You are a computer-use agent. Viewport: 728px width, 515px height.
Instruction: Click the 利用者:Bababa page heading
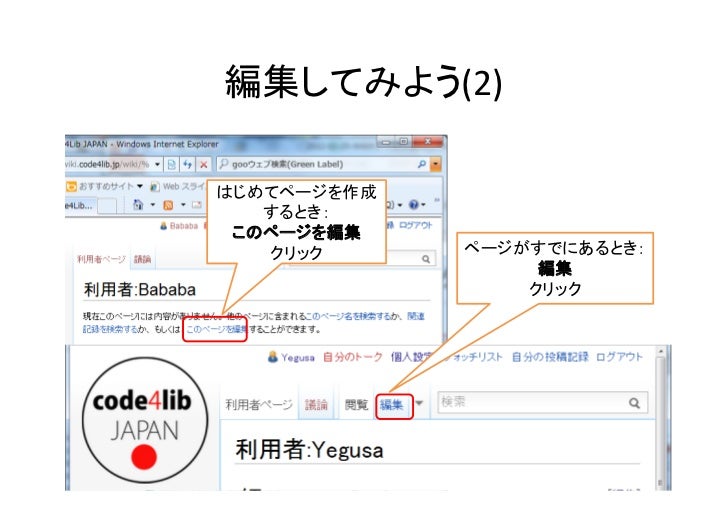tap(140, 290)
